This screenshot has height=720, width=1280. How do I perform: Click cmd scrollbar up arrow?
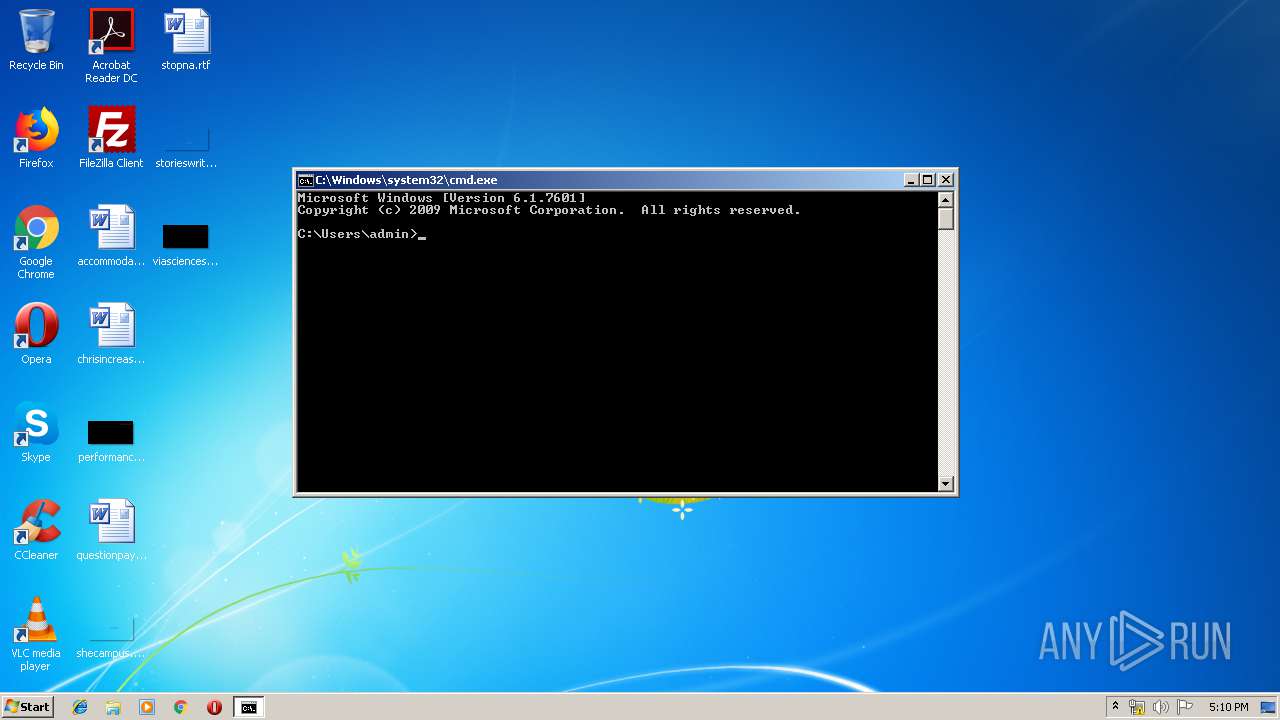(946, 199)
